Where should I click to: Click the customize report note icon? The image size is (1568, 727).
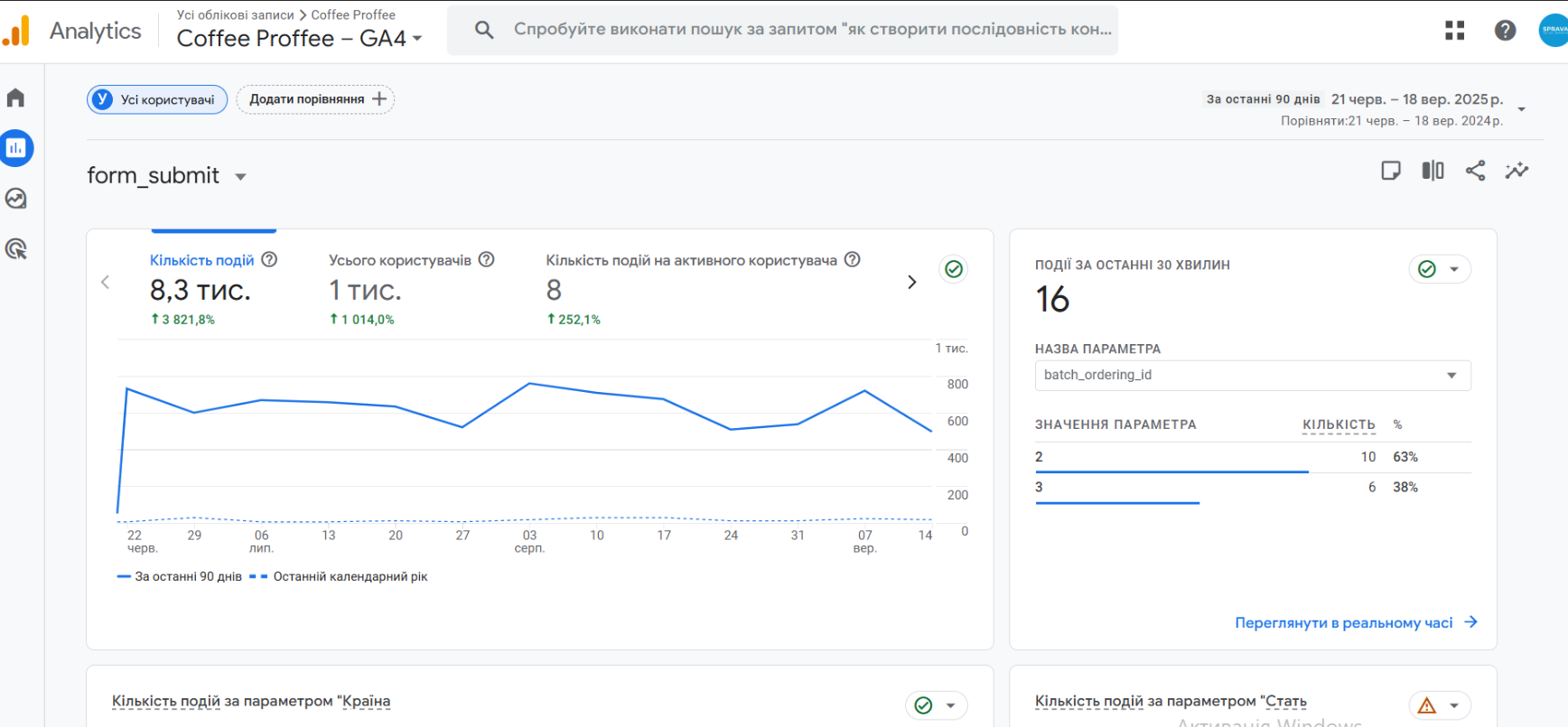(x=1391, y=171)
